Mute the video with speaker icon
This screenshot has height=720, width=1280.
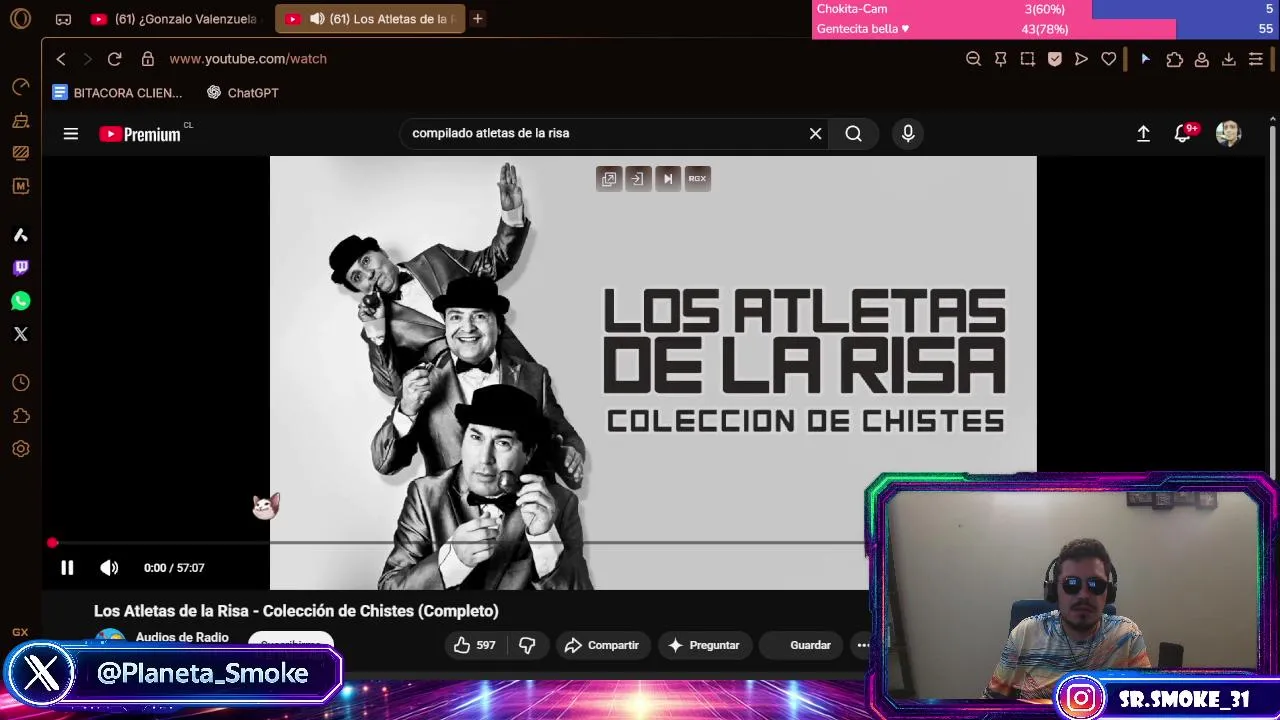(x=109, y=568)
